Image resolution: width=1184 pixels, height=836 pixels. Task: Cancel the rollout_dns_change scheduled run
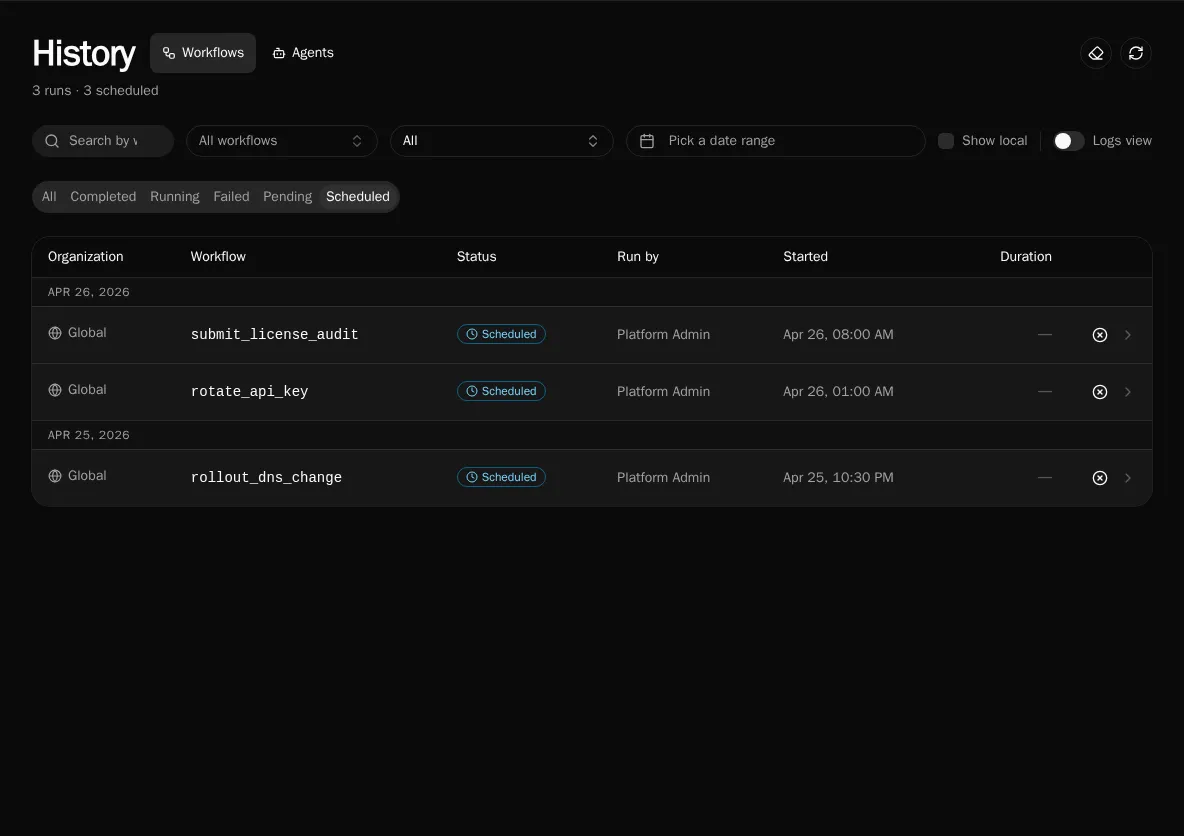tap(1099, 478)
